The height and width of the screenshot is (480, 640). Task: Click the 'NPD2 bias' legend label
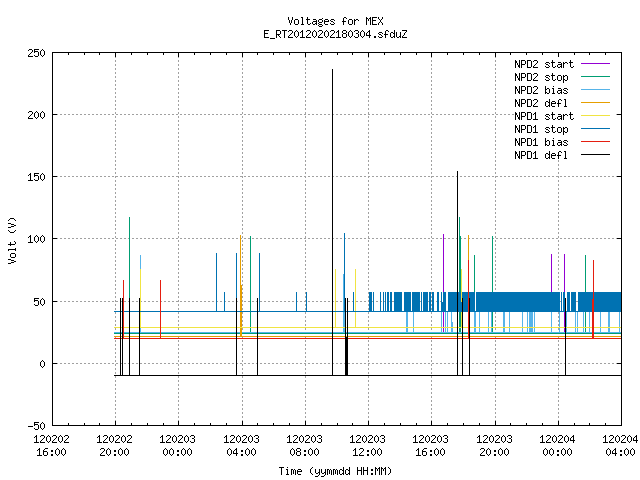[x=541, y=90]
